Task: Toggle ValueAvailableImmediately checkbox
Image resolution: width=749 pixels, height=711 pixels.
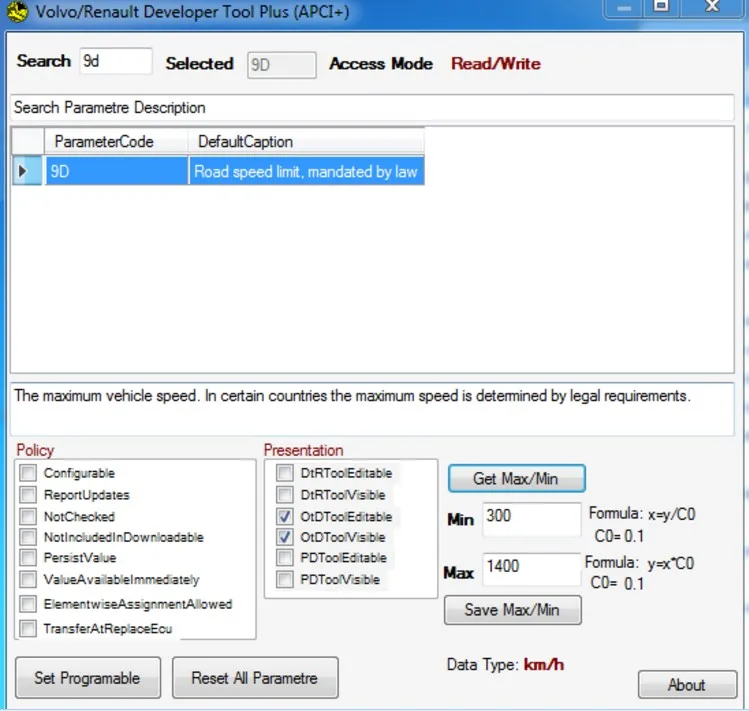Action: [x=28, y=580]
